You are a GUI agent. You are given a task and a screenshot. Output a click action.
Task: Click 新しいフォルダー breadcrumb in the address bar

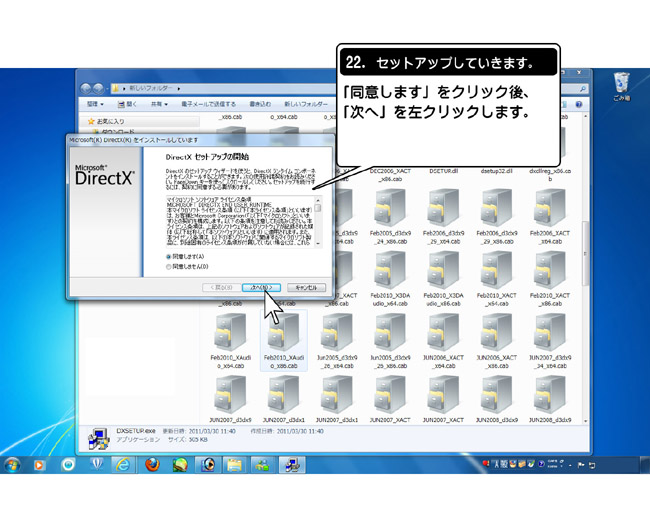pyautogui.click(x=150, y=88)
